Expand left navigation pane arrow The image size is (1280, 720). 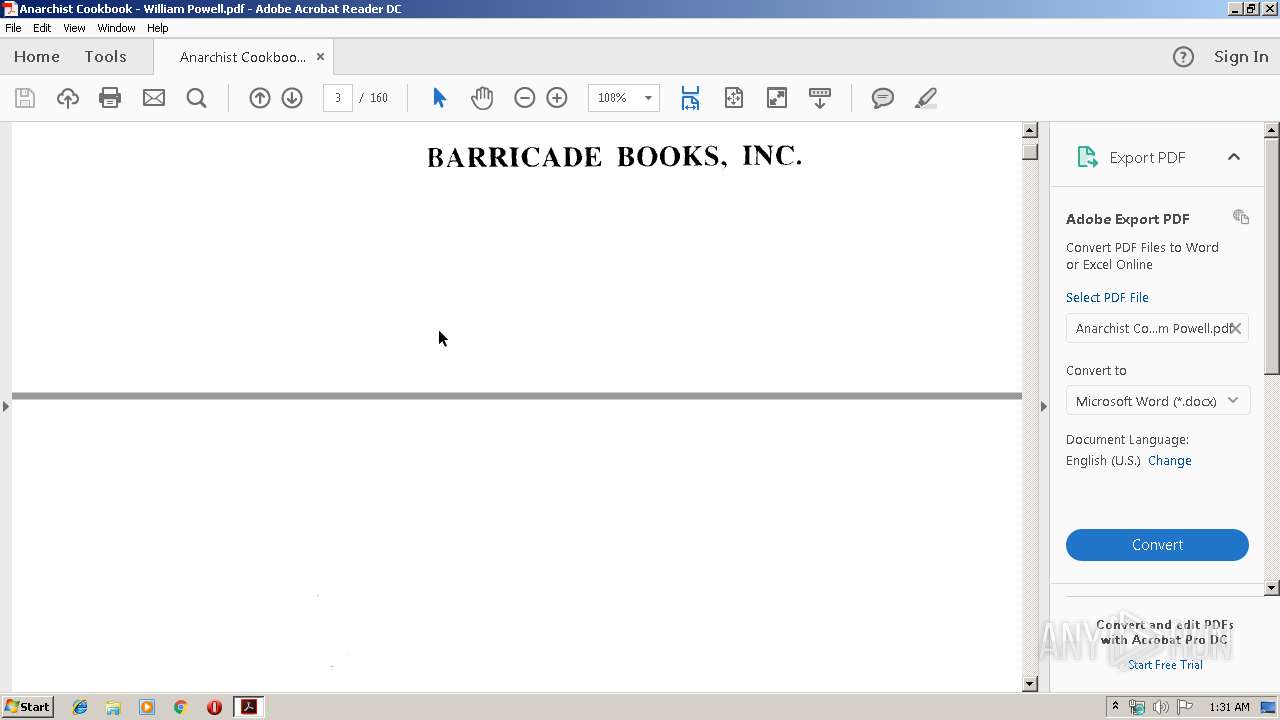[6, 406]
